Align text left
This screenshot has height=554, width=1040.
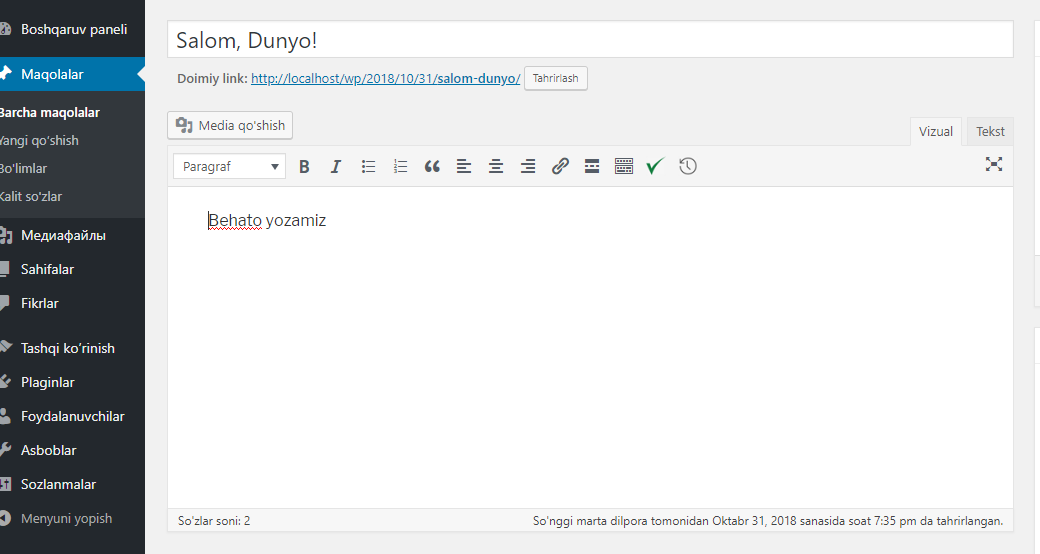(464, 167)
